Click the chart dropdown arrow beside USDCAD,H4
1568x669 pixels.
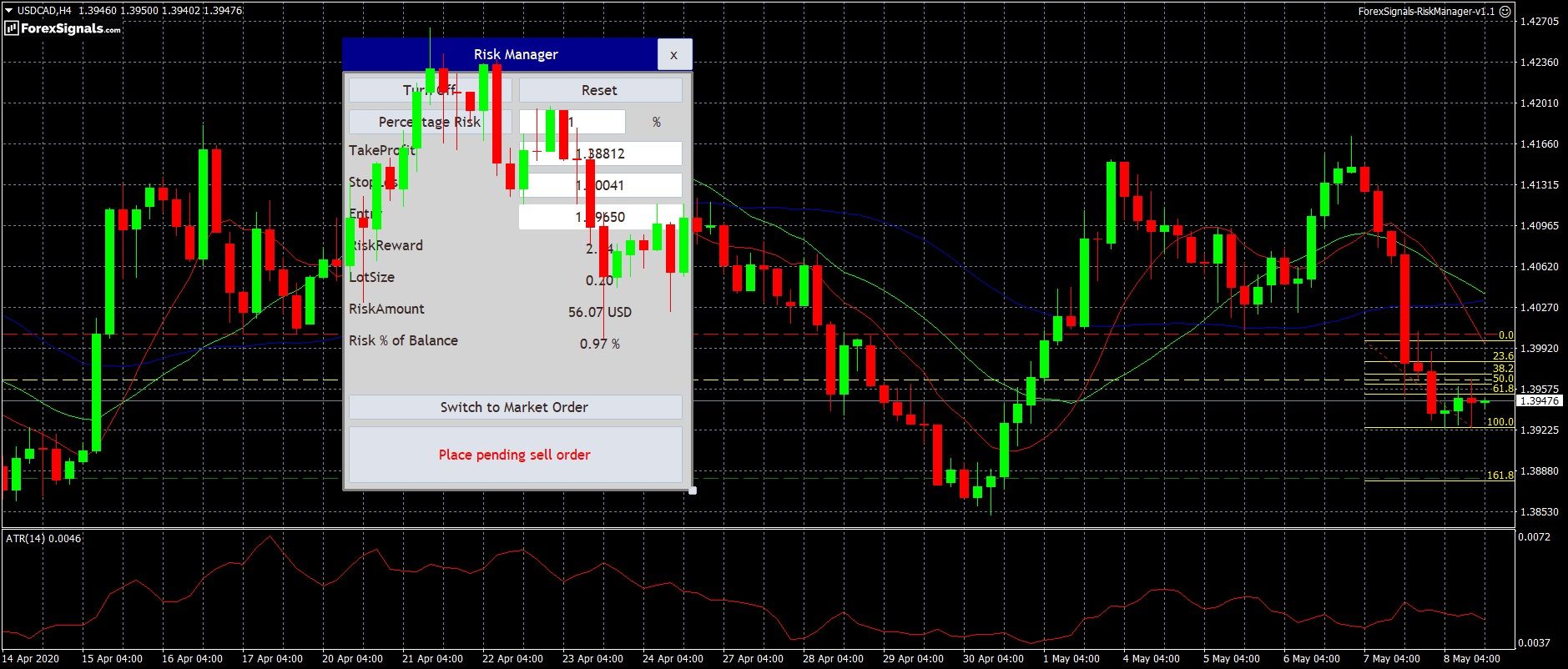tap(8, 11)
